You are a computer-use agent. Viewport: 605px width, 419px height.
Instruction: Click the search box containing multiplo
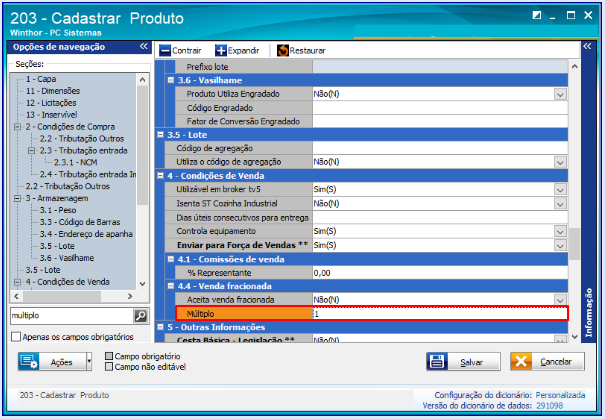[72, 316]
